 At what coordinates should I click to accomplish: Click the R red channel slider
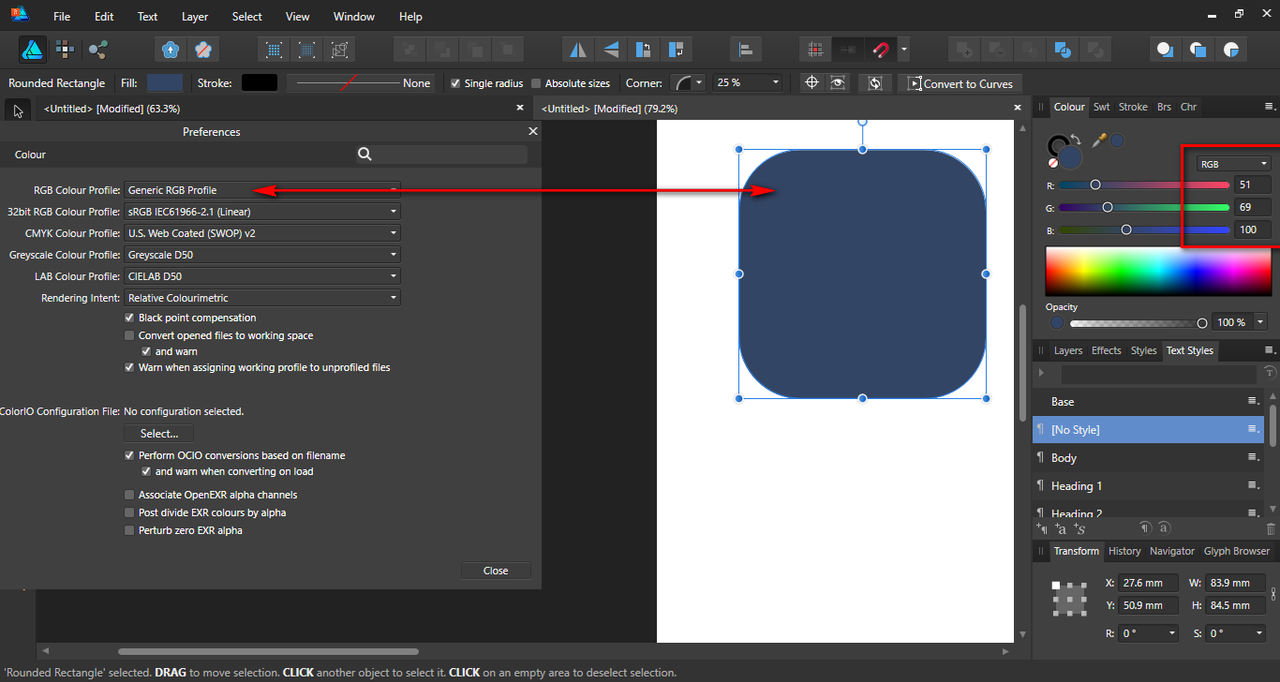pyautogui.click(x=1144, y=185)
